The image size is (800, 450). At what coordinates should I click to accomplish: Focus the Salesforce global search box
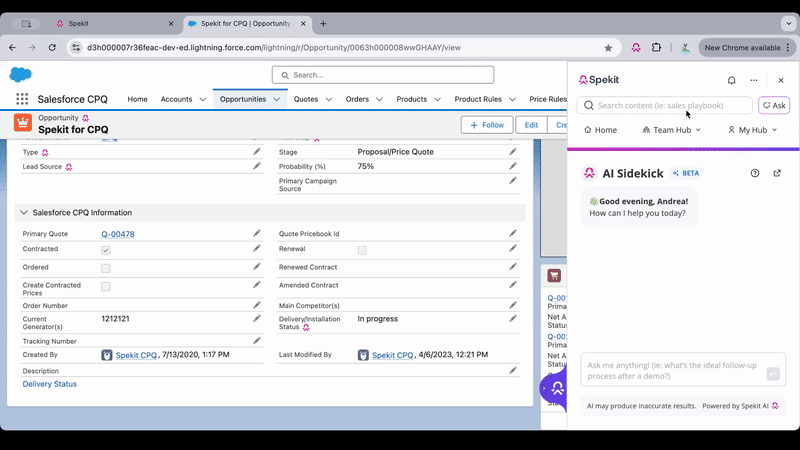click(x=383, y=75)
